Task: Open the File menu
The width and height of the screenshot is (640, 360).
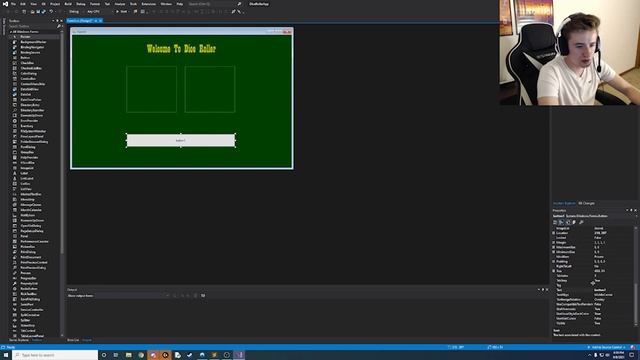Action: pos(13,4)
